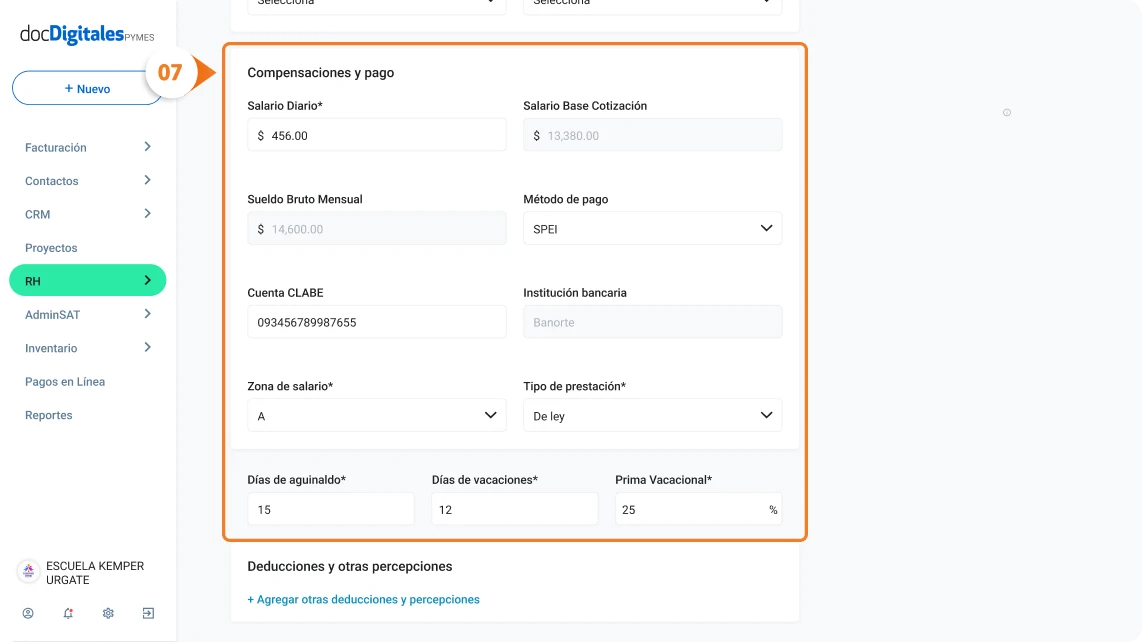Expand the Facturación menu chevron
The image size is (1142, 642).
point(147,146)
